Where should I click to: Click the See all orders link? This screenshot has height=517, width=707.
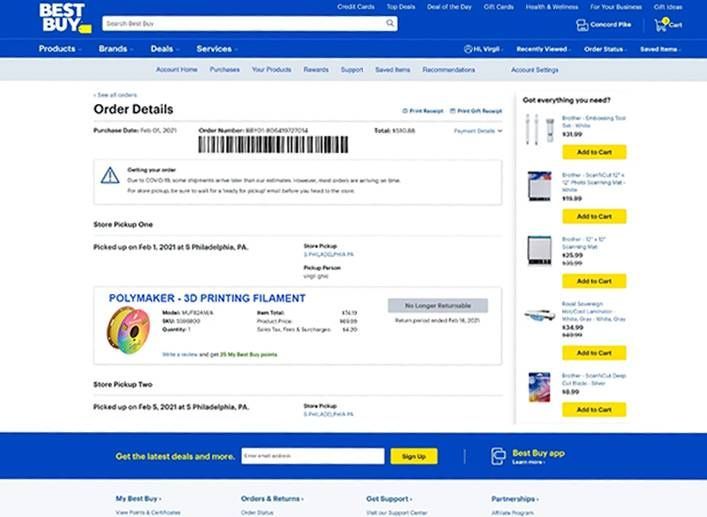click(115, 95)
